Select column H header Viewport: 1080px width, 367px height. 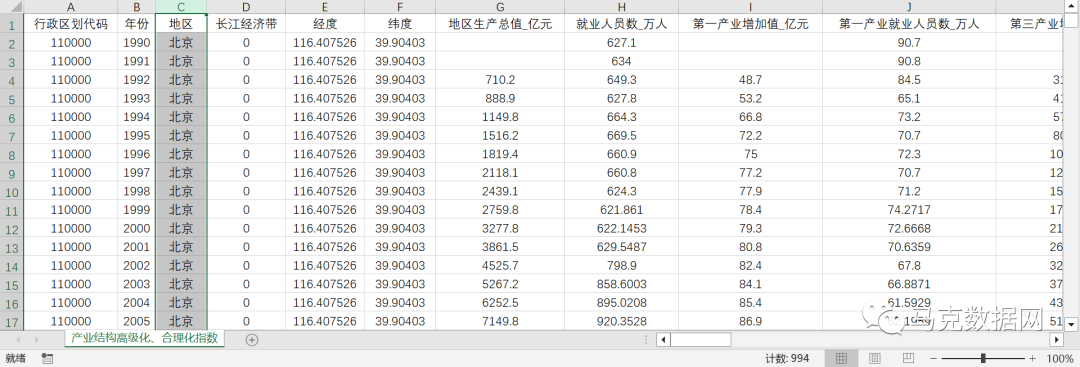tap(621, 7)
